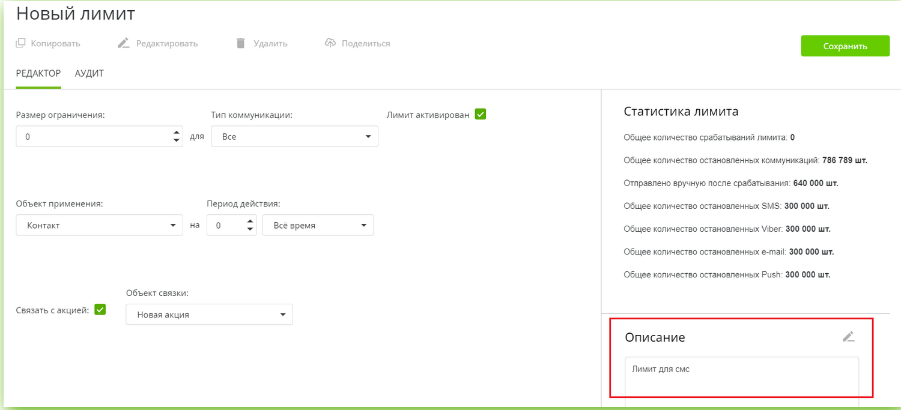Increase limit size with up arrow

(x=177, y=132)
